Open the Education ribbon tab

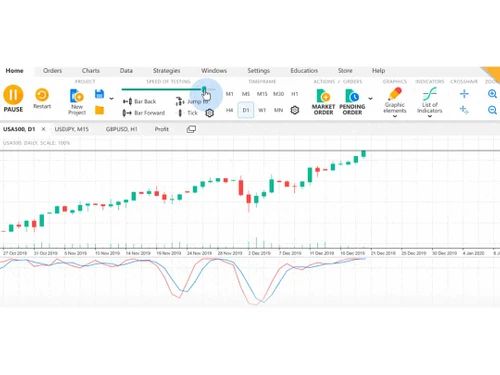point(304,71)
